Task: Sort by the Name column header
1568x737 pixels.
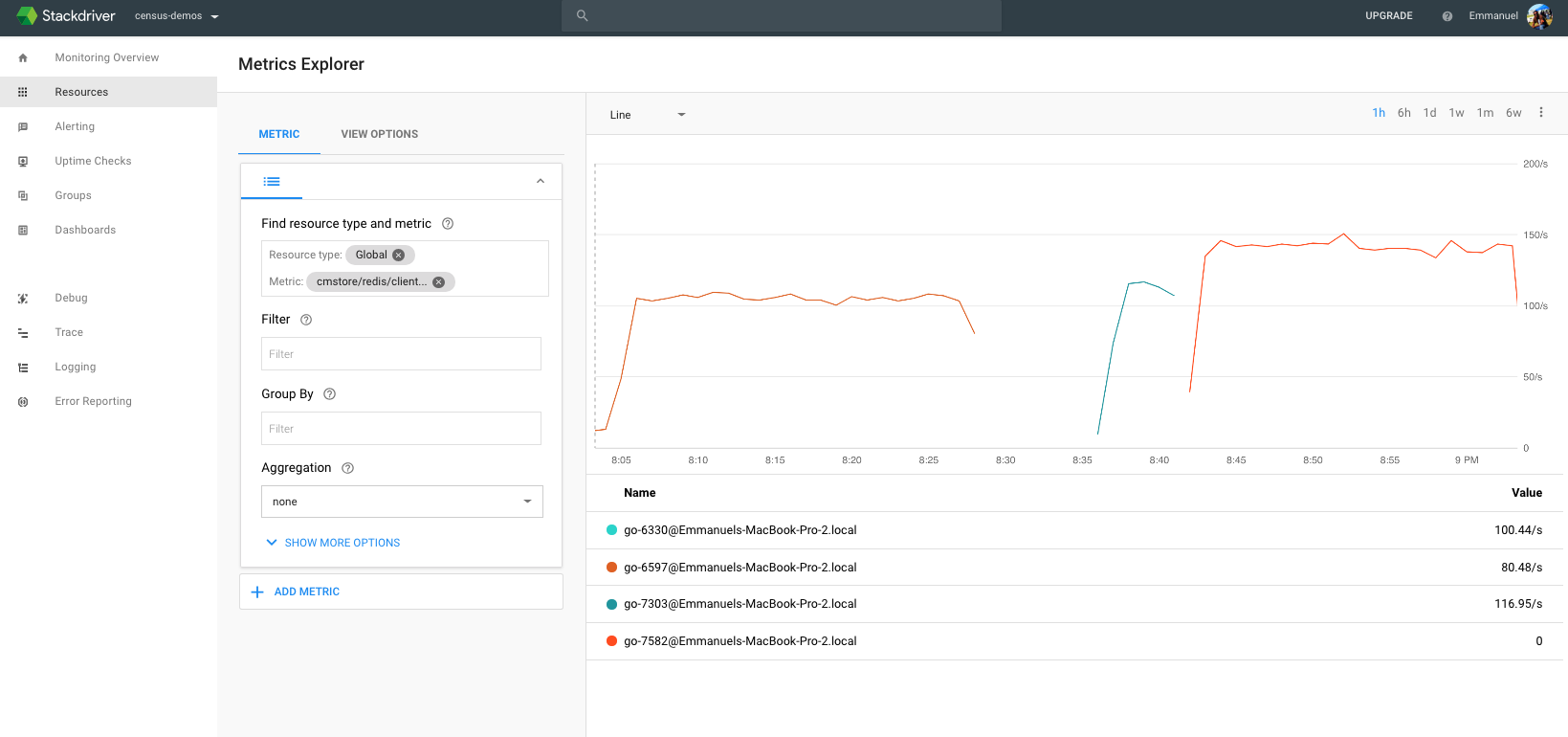Action: click(x=639, y=493)
